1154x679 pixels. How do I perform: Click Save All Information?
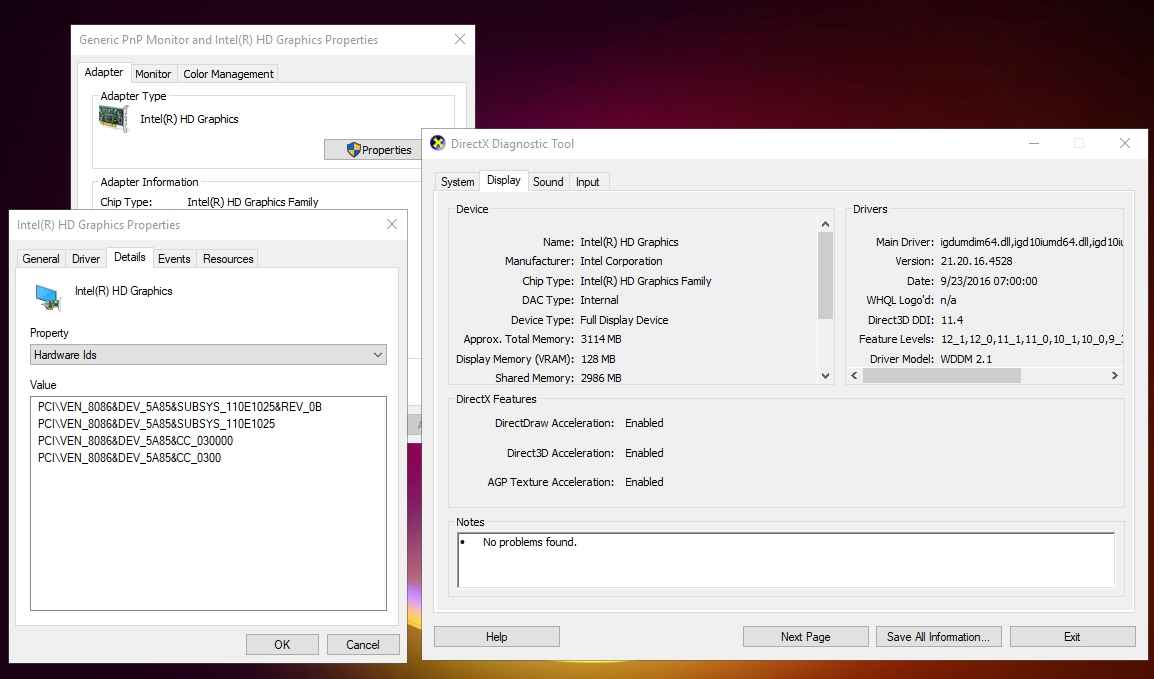point(938,636)
